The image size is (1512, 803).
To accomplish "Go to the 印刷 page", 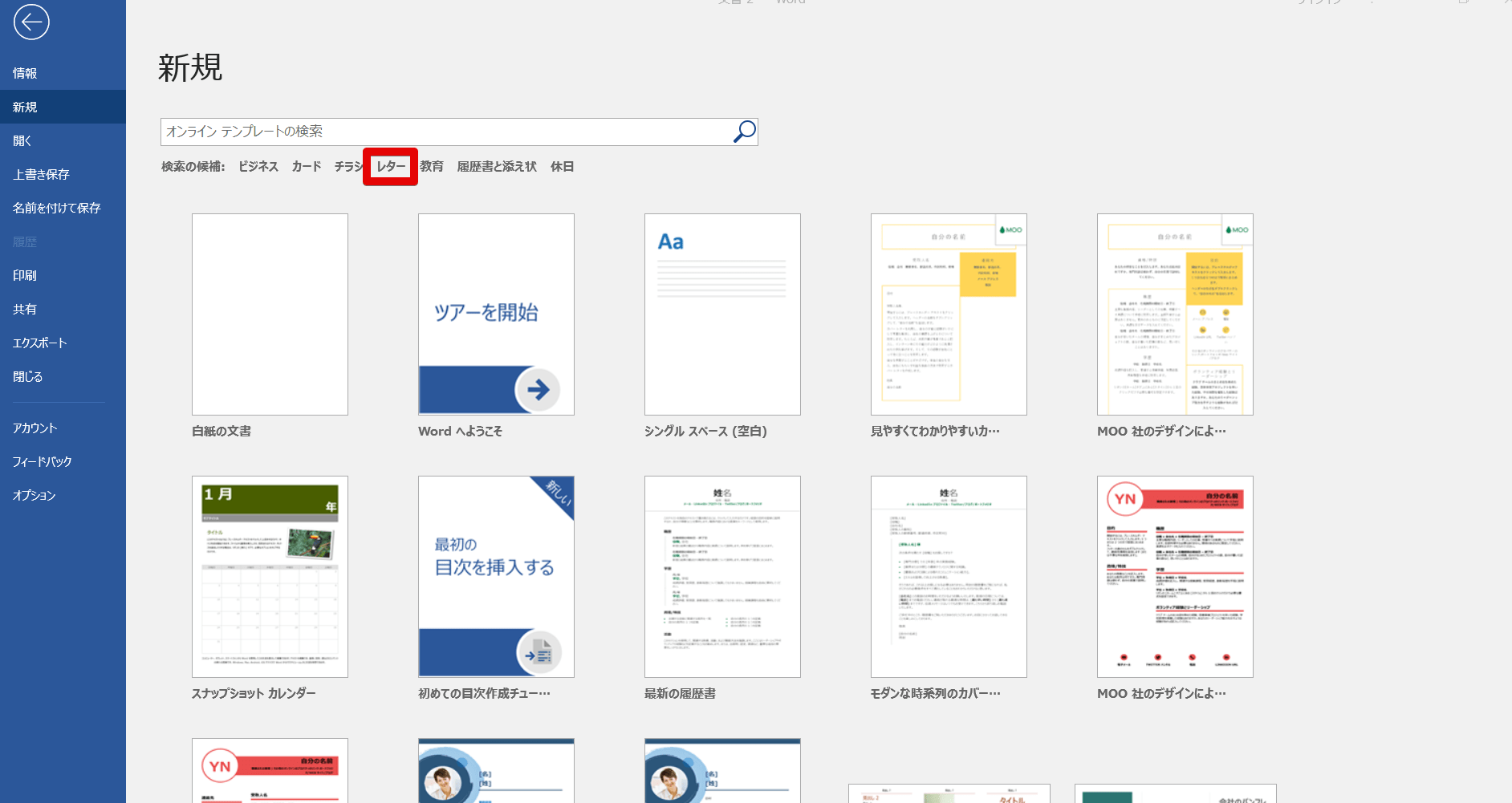I will coord(25,276).
